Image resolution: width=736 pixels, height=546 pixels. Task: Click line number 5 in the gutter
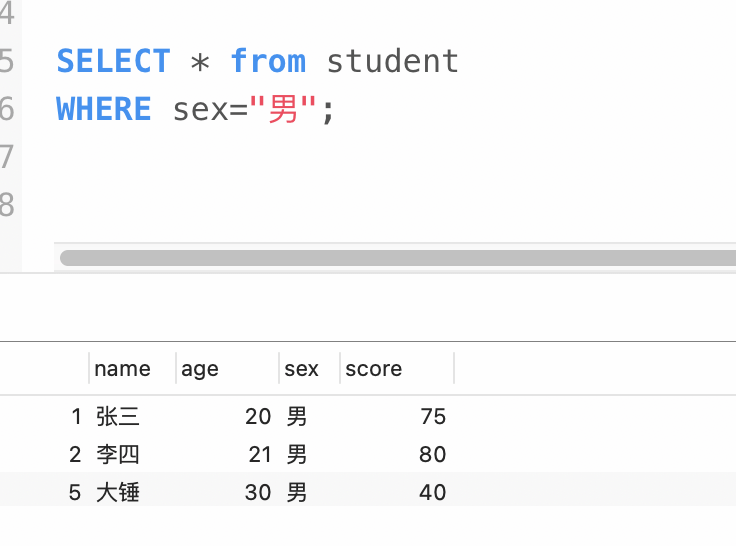point(7,61)
